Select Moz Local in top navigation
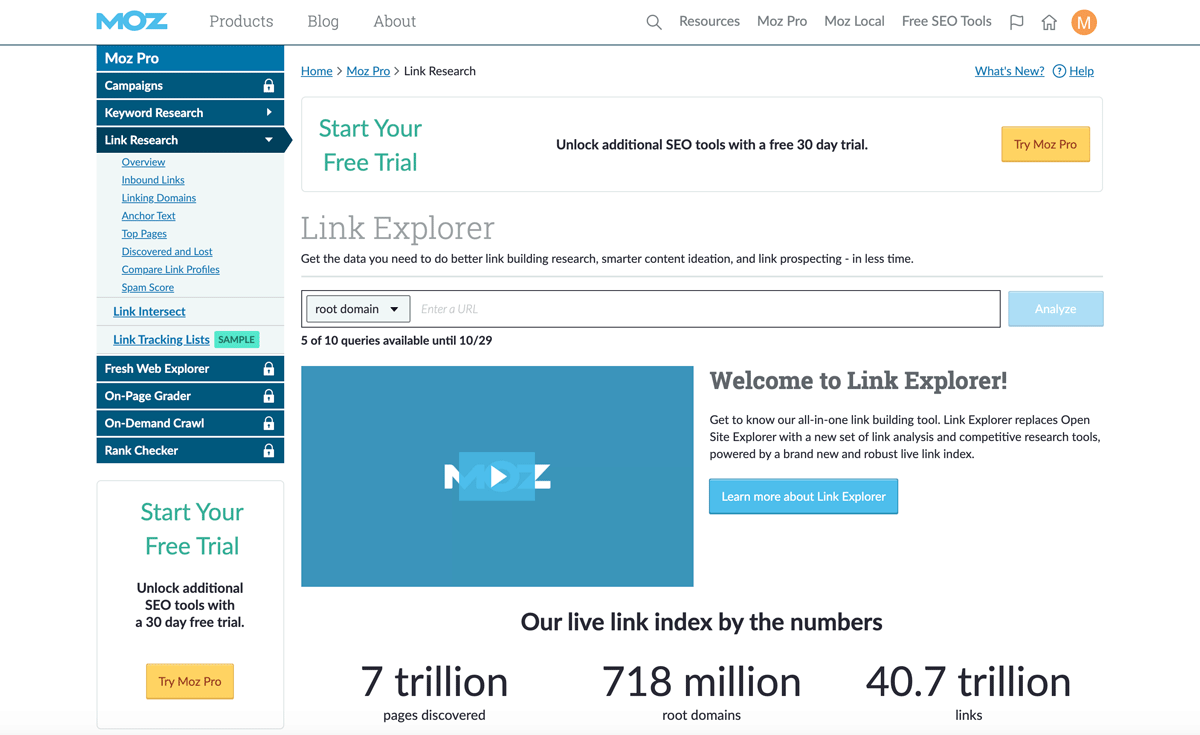The image size is (1200, 735). [x=854, y=21]
